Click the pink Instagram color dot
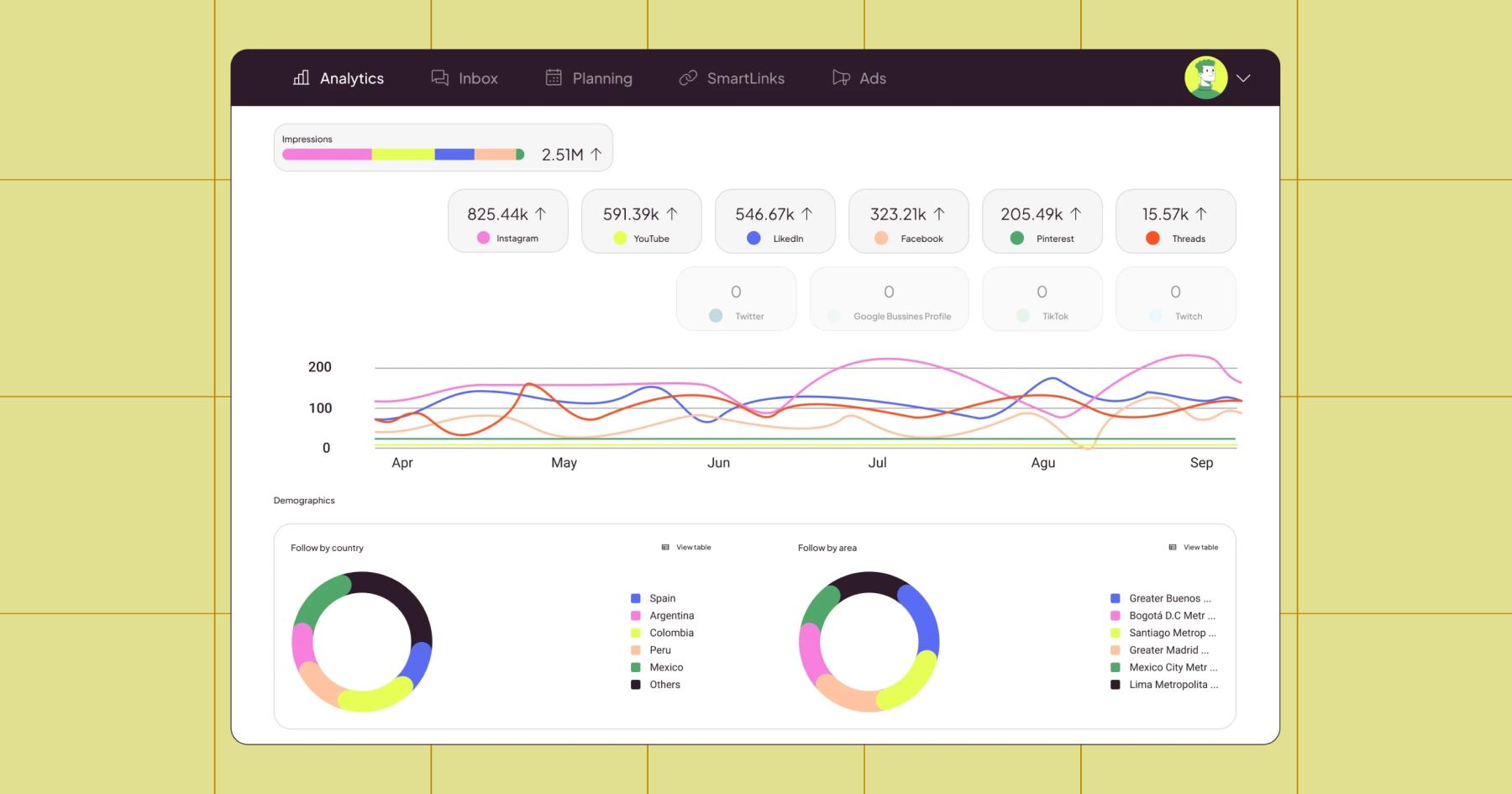 (483, 238)
